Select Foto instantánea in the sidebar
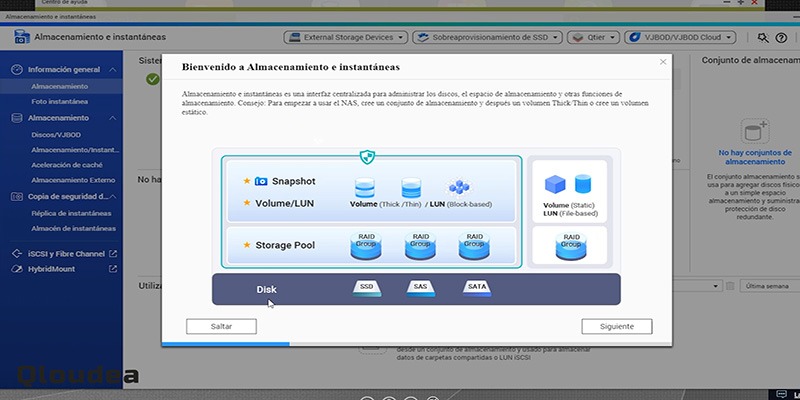The width and height of the screenshot is (800, 400). coord(61,102)
